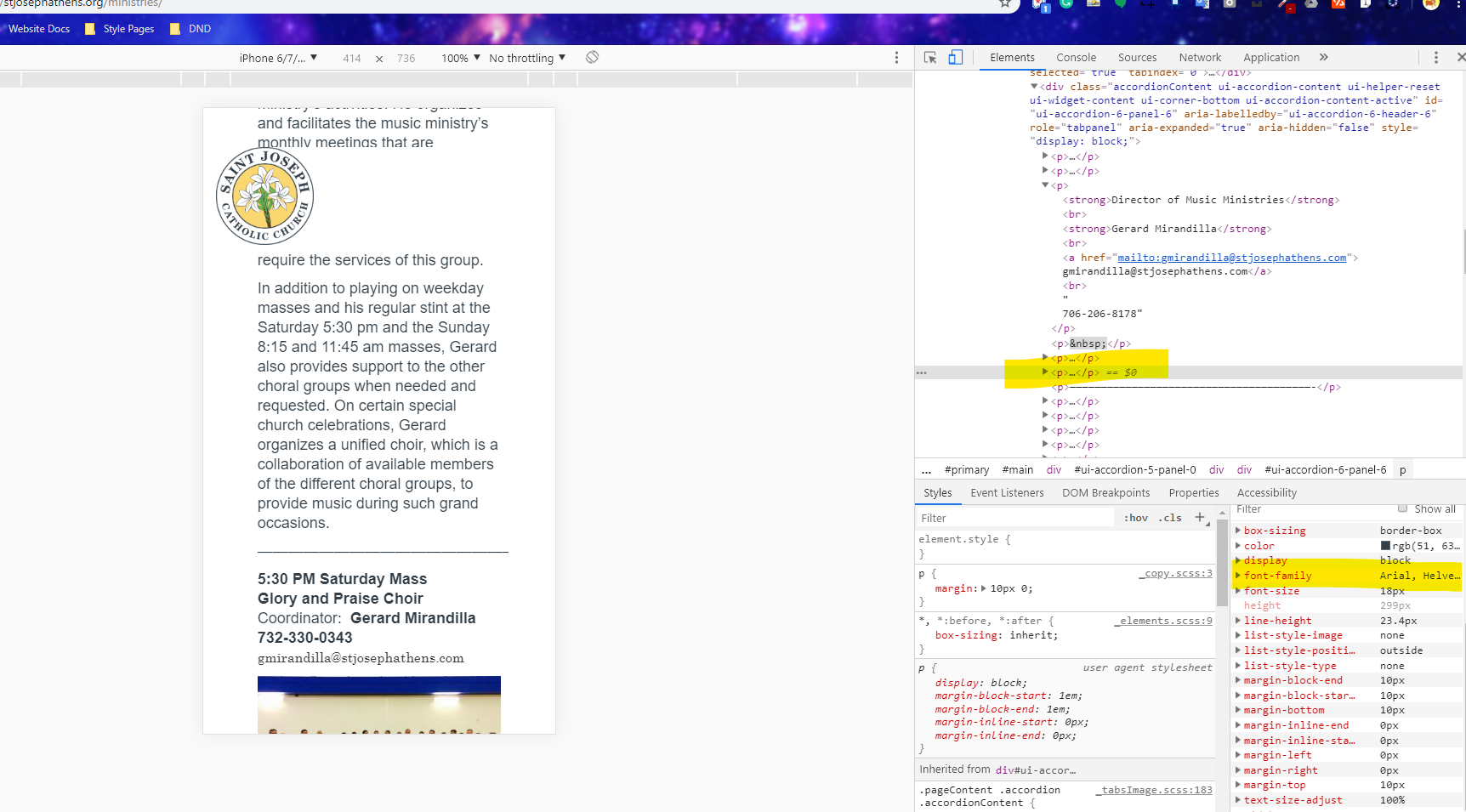Activate the inspect element picker tool
1466x812 pixels.
click(x=930, y=58)
